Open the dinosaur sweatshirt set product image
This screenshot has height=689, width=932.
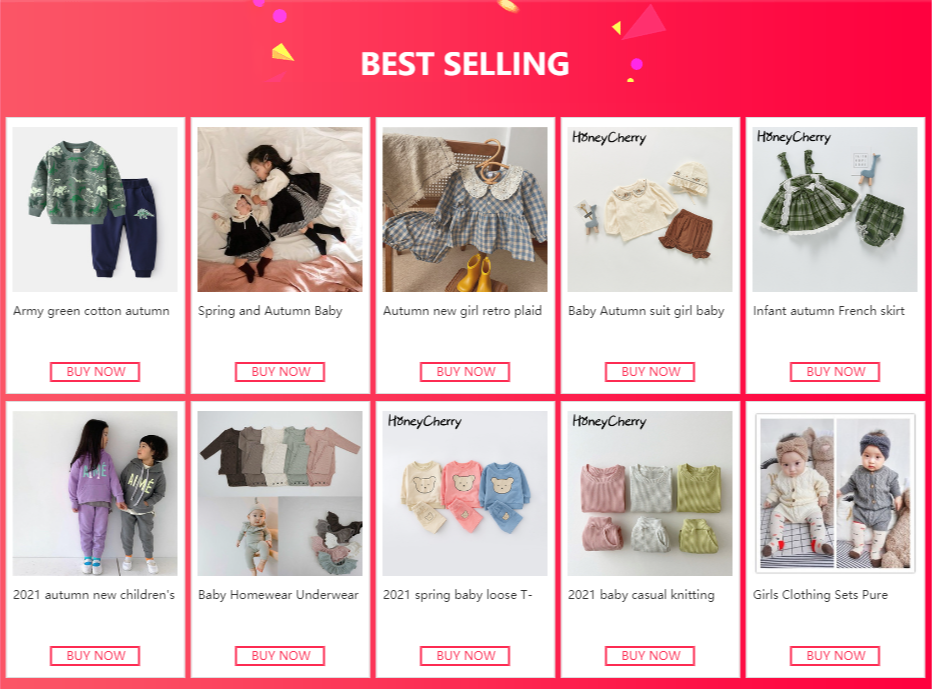pos(95,209)
